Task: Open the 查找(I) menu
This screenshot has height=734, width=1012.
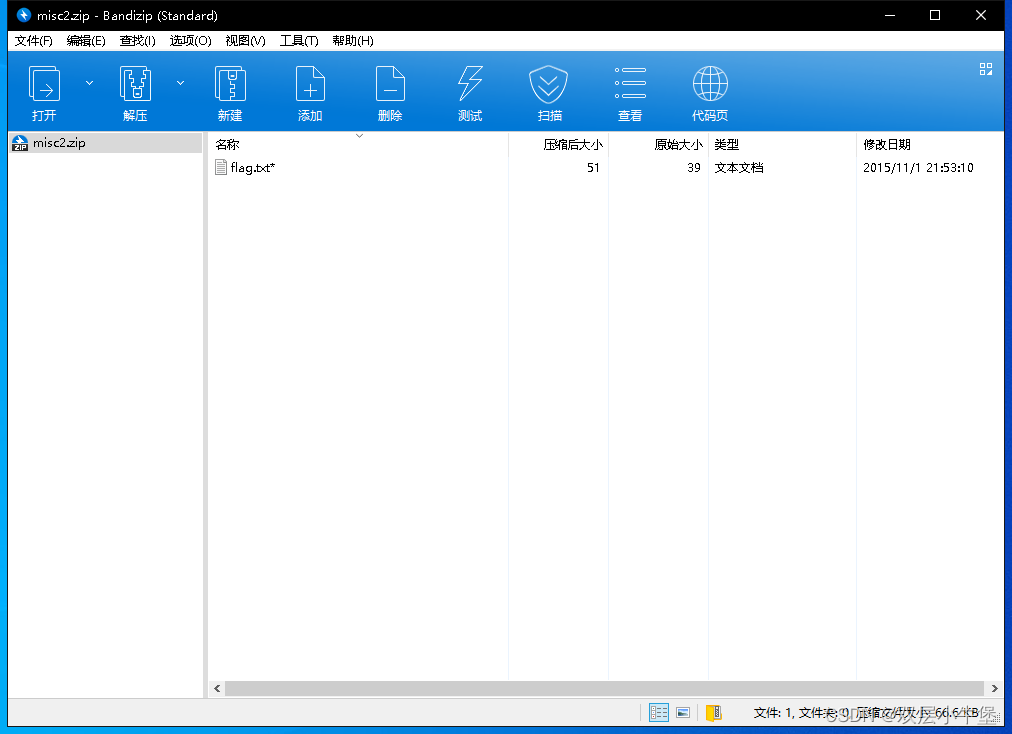Action: 137,41
